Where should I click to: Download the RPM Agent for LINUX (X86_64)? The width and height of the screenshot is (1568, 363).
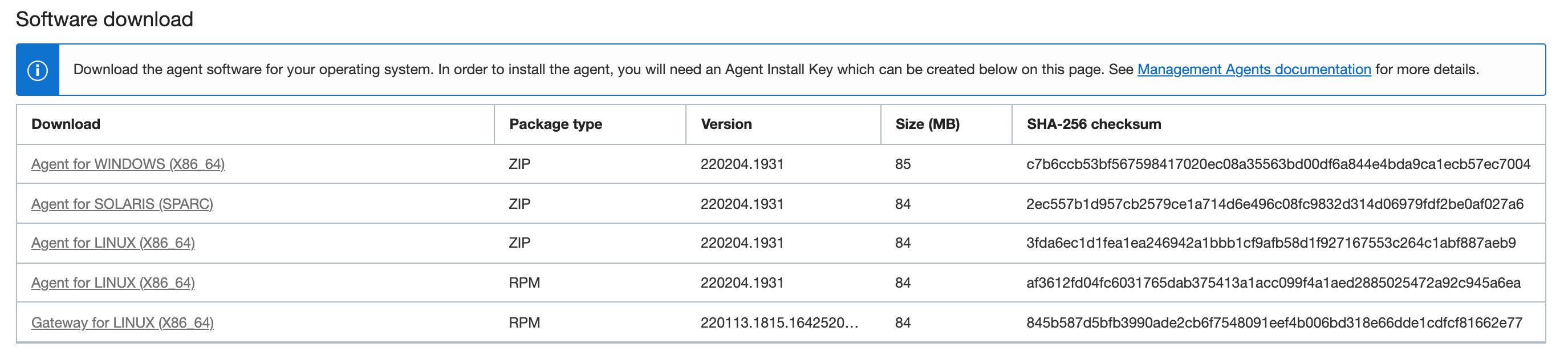114,282
